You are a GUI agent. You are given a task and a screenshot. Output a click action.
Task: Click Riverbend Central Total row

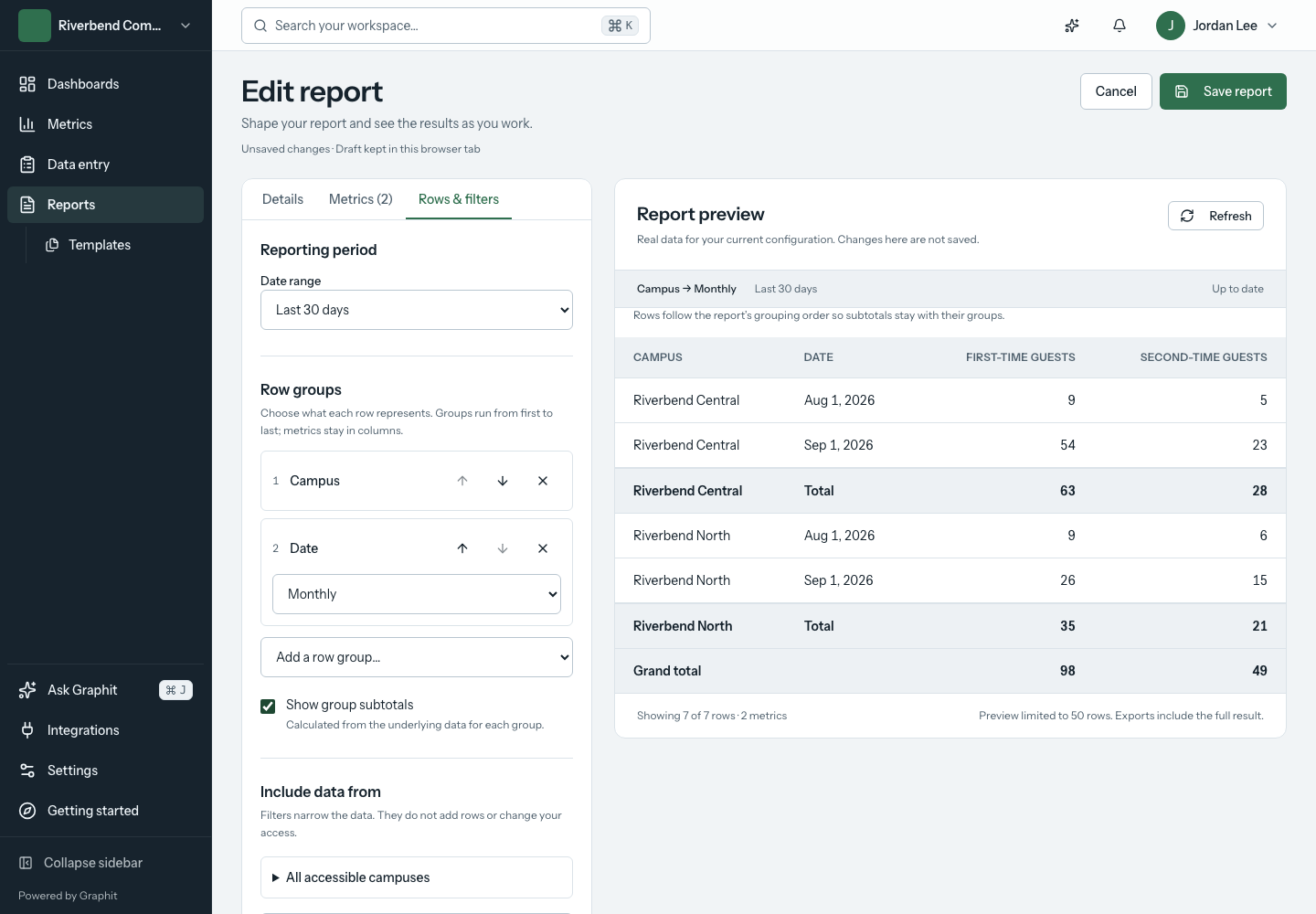pos(950,491)
